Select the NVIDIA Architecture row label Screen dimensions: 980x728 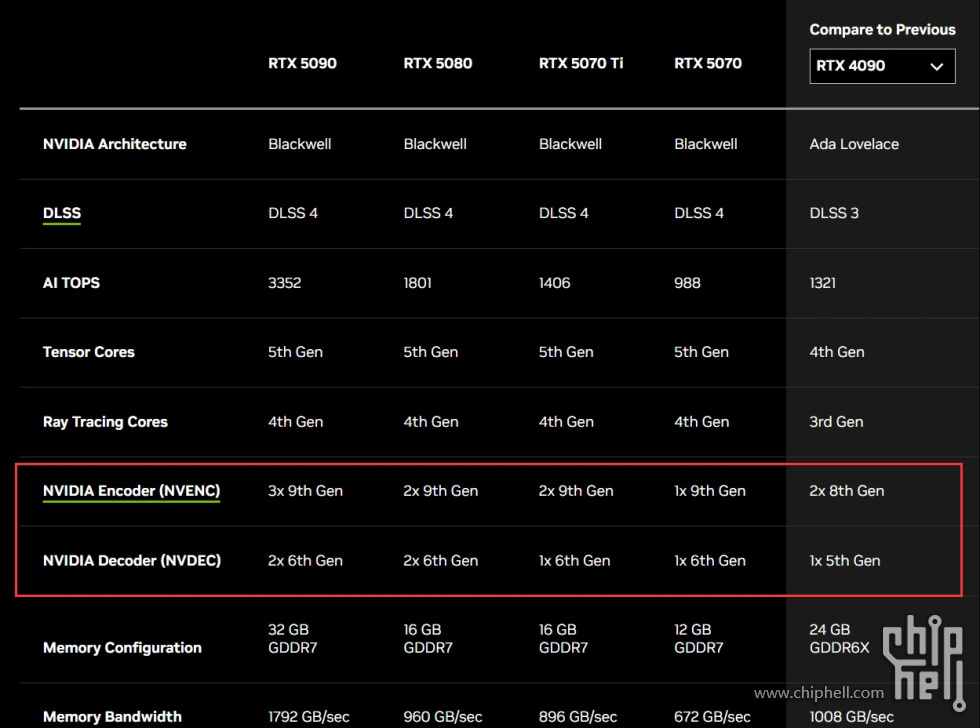click(114, 144)
